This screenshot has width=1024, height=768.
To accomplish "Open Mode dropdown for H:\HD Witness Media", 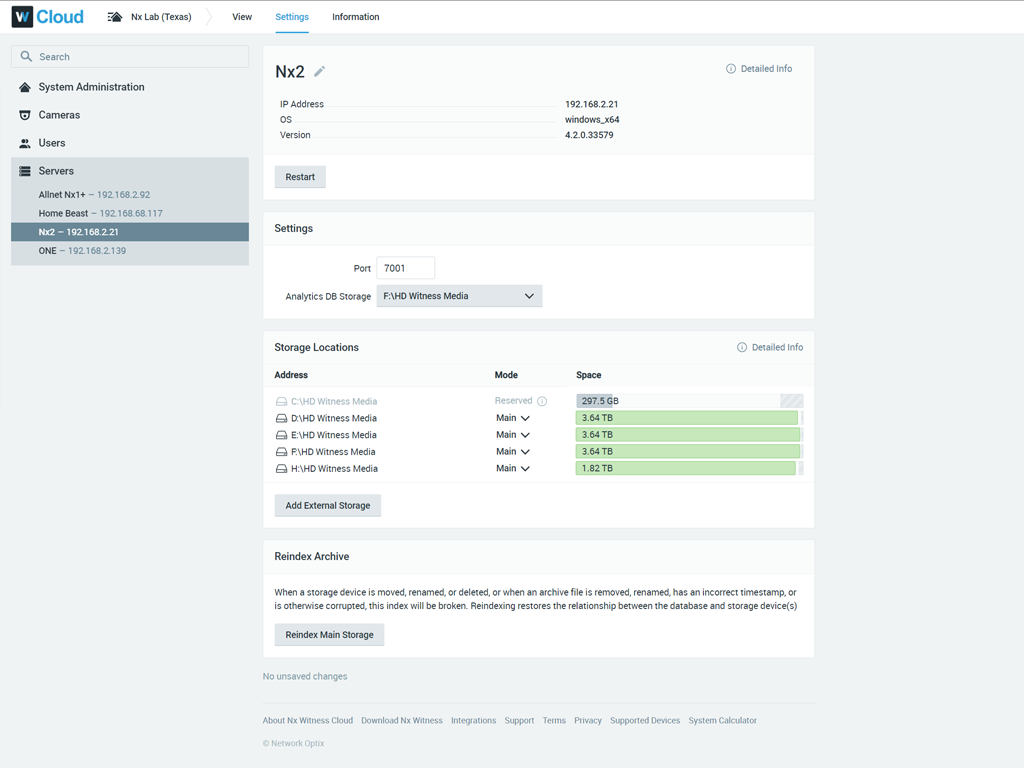I will [513, 468].
